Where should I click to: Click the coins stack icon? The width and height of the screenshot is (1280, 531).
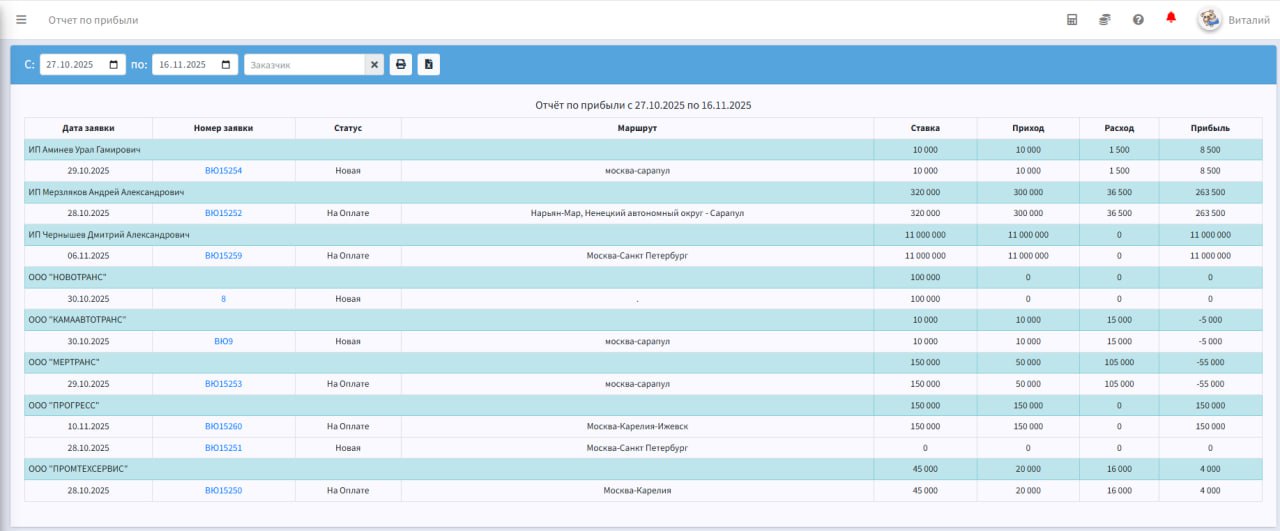[1105, 19]
